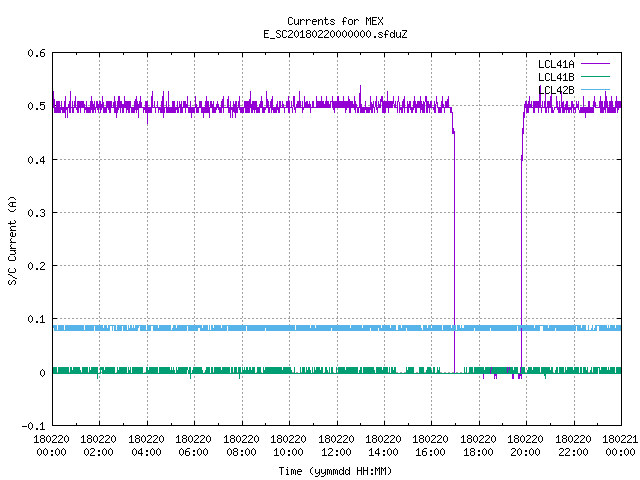Click the -0.1 y-axis tick label

33,426
